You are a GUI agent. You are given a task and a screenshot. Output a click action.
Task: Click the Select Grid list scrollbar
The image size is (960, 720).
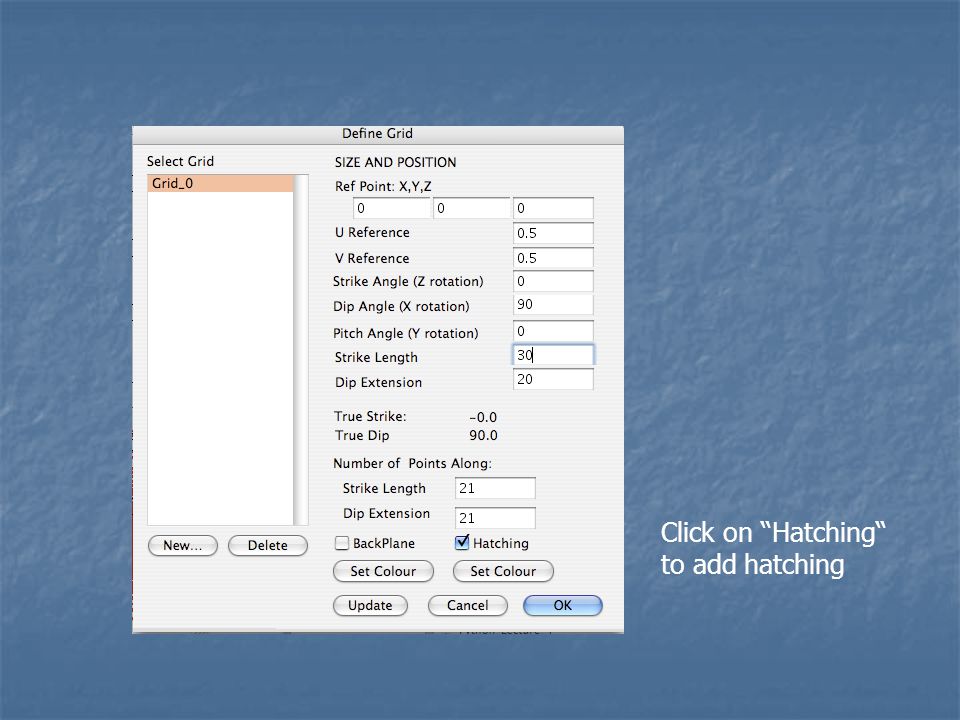click(301, 350)
